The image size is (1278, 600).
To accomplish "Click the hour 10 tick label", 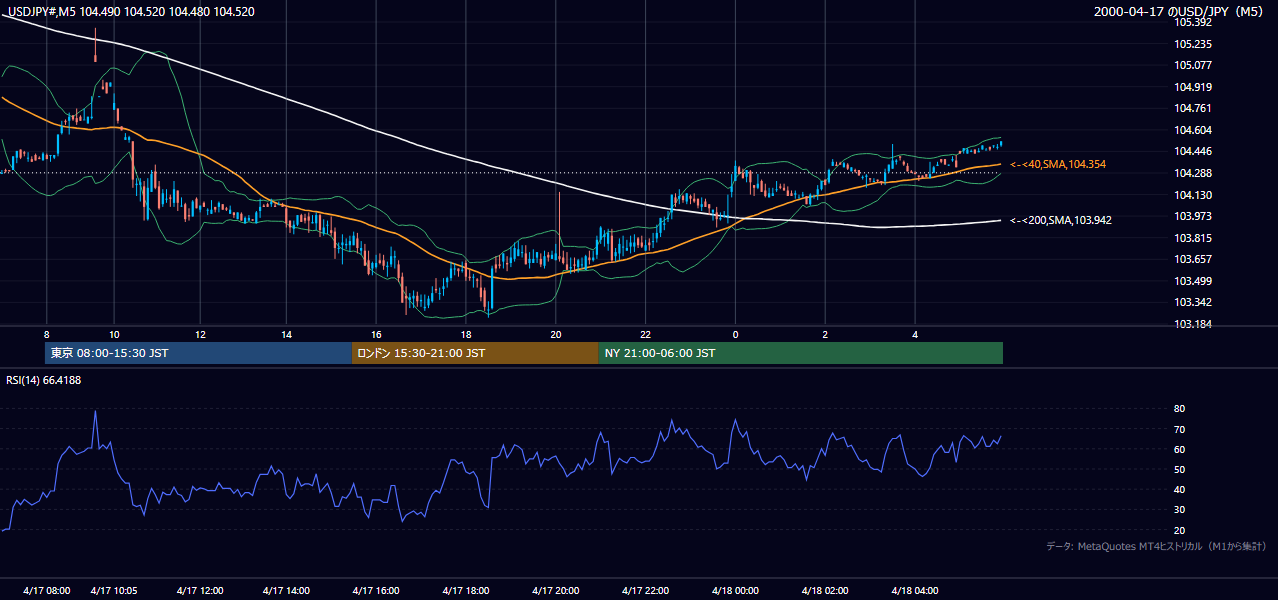I will [x=114, y=334].
